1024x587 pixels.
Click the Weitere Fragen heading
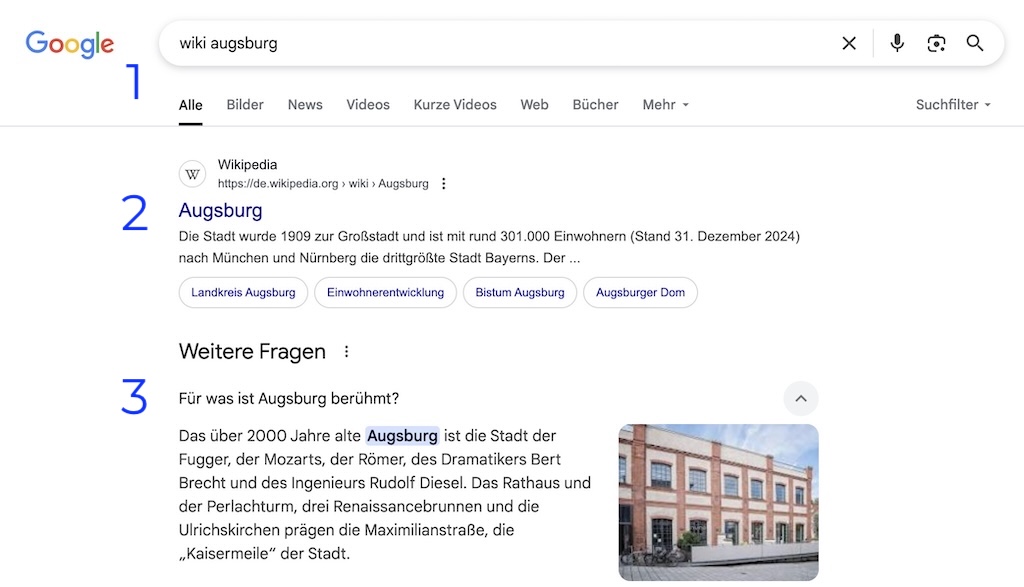pos(252,352)
